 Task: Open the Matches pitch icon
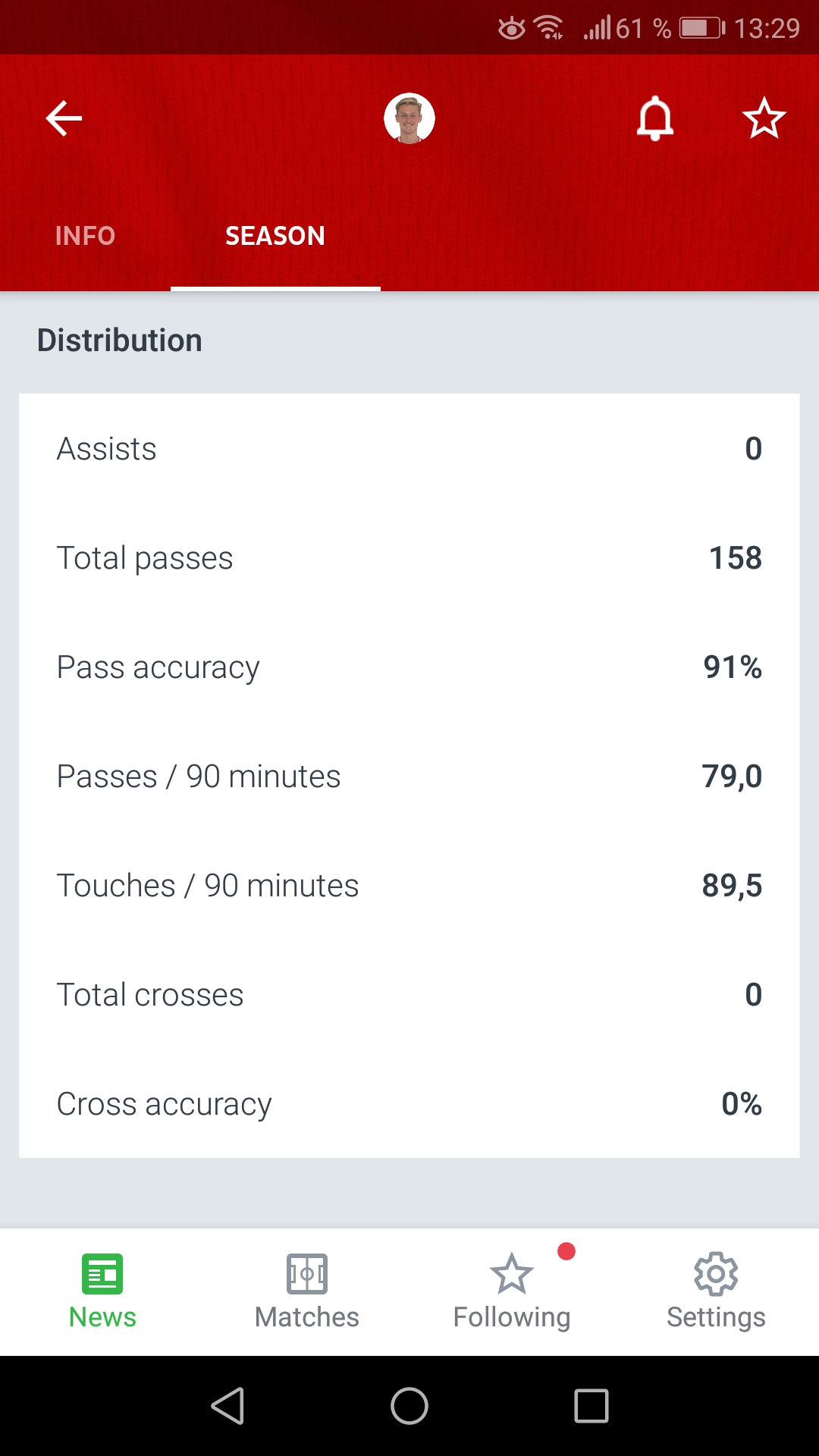tap(307, 1274)
